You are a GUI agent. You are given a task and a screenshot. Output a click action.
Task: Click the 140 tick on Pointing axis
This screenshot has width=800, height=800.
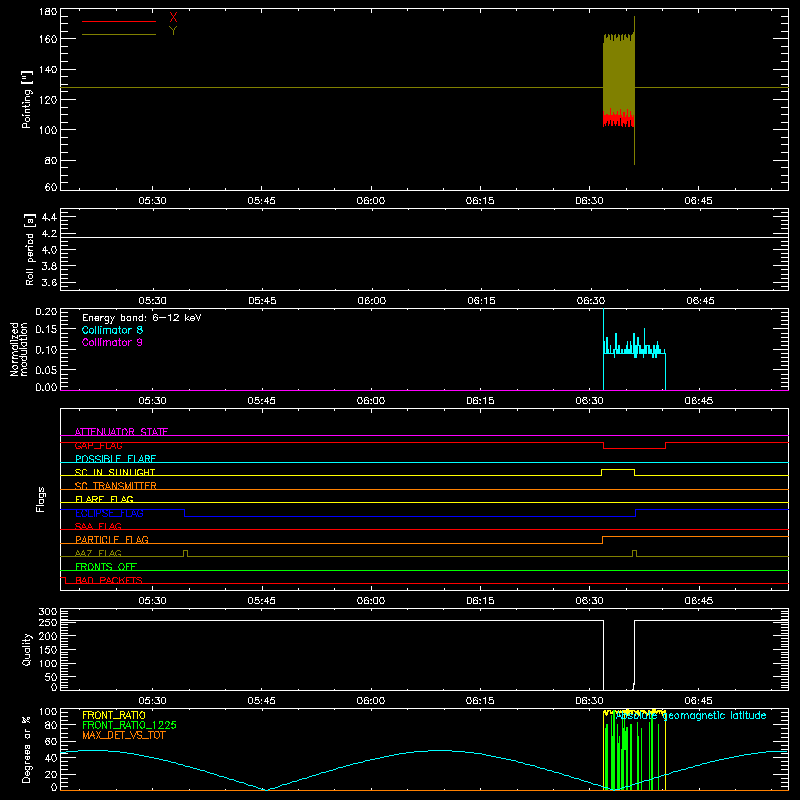coord(48,69)
